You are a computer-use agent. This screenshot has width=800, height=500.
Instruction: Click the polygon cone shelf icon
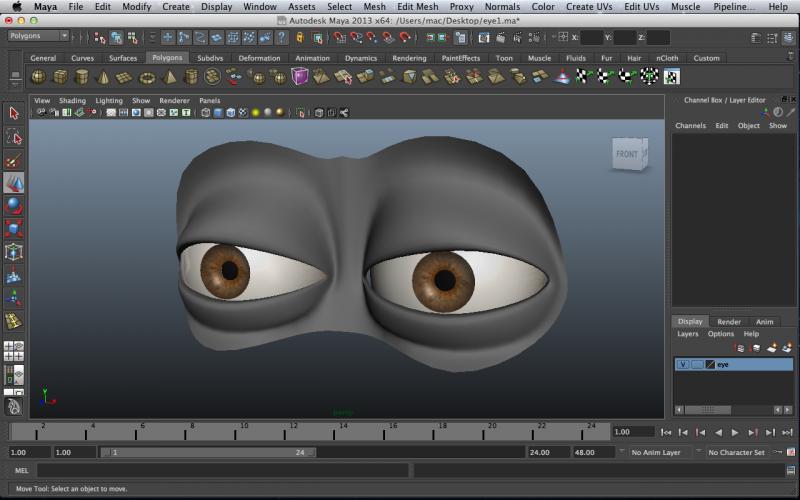[104, 77]
